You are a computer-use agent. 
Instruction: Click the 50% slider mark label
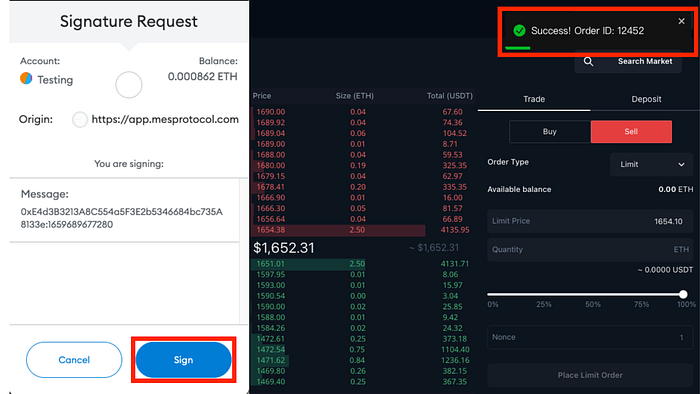pyautogui.click(x=593, y=304)
